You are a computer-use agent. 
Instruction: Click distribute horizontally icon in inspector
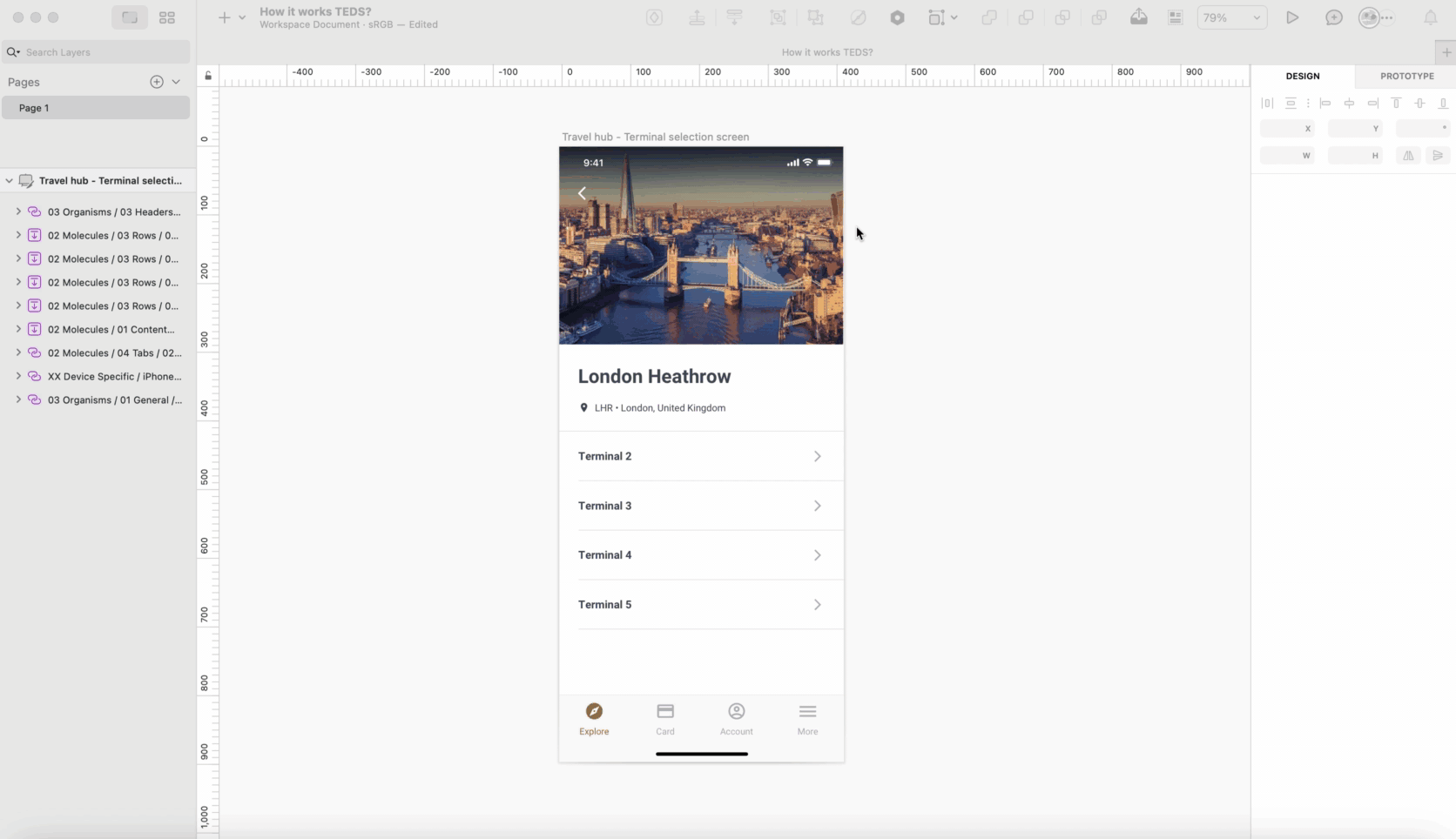pyautogui.click(x=1267, y=103)
